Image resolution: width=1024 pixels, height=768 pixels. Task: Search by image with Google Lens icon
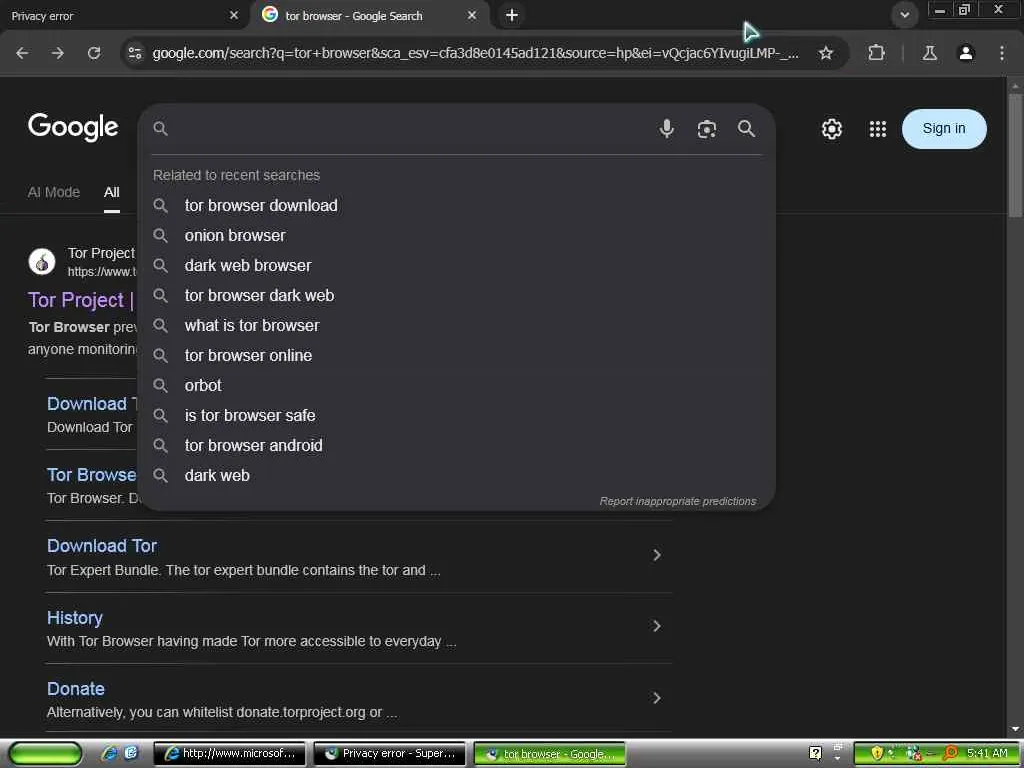pyautogui.click(x=707, y=129)
